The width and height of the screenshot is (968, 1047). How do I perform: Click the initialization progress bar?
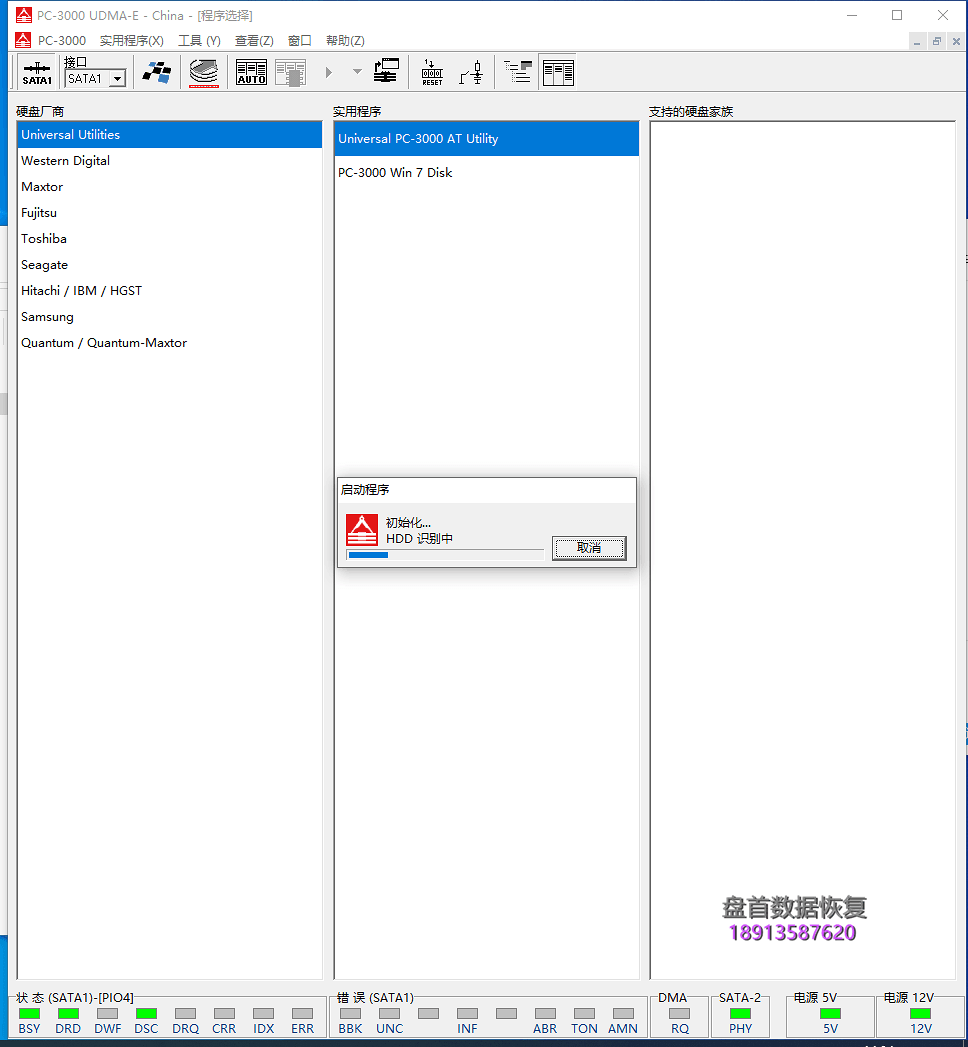(x=445, y=555)
